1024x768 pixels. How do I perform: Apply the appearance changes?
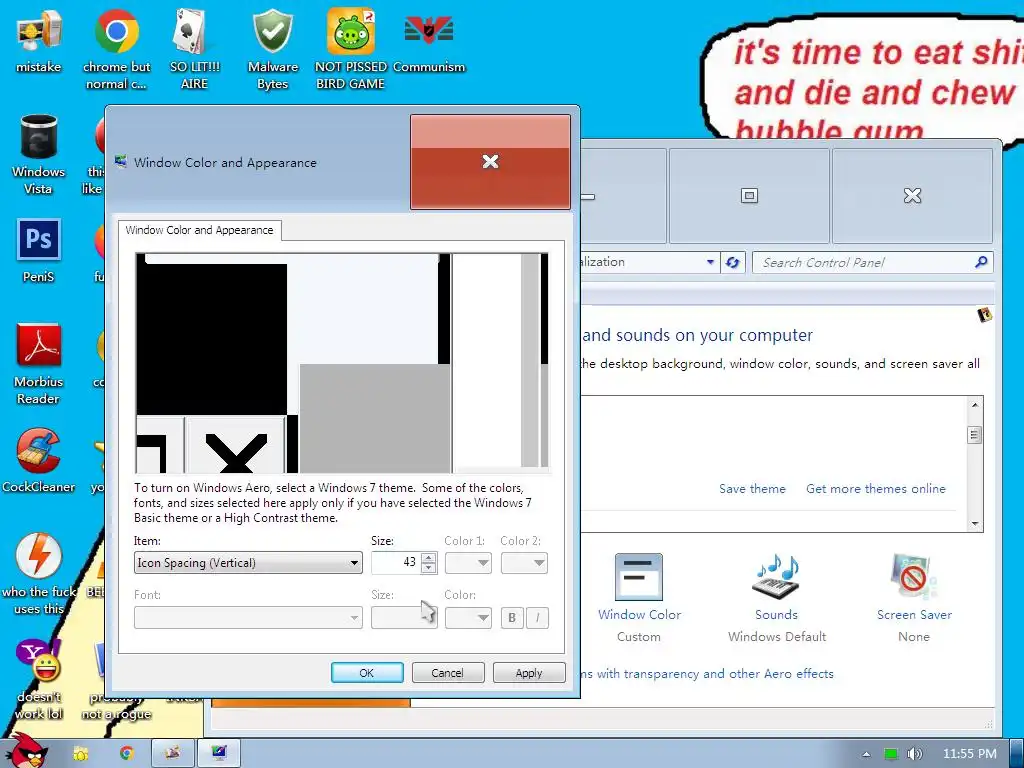[529, 673]
